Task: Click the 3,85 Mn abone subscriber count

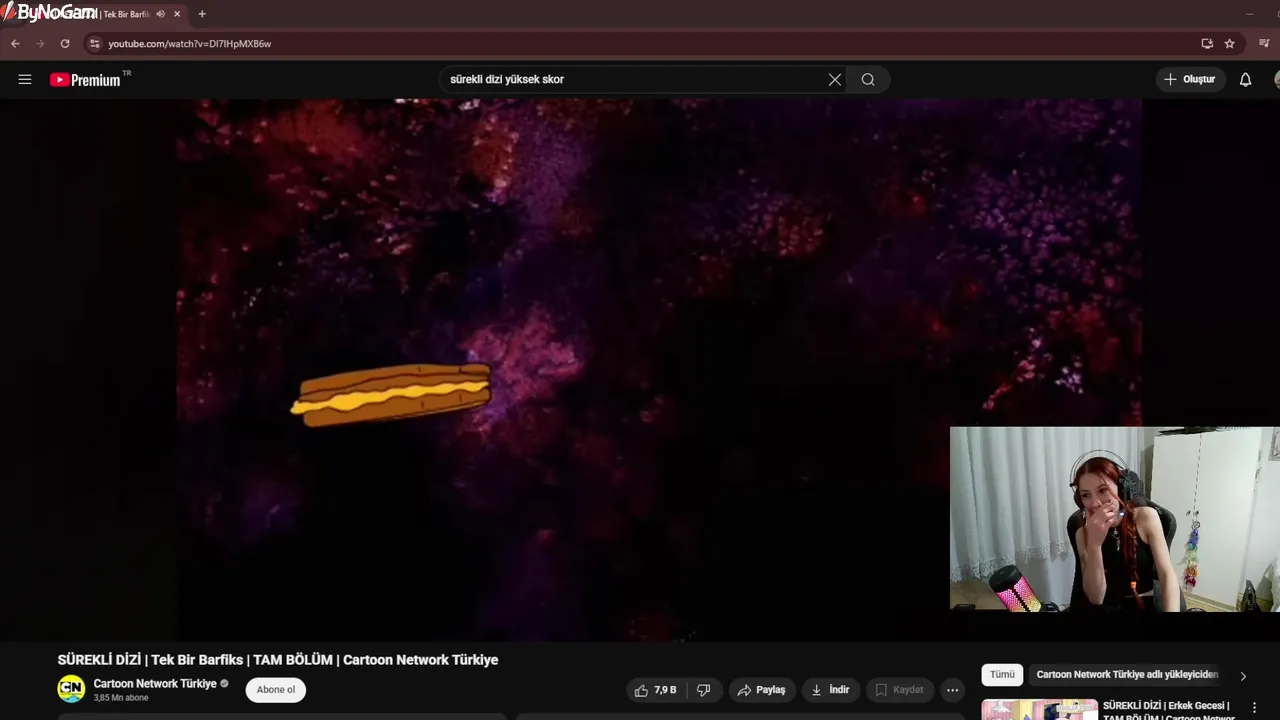Action: (121, 698)
